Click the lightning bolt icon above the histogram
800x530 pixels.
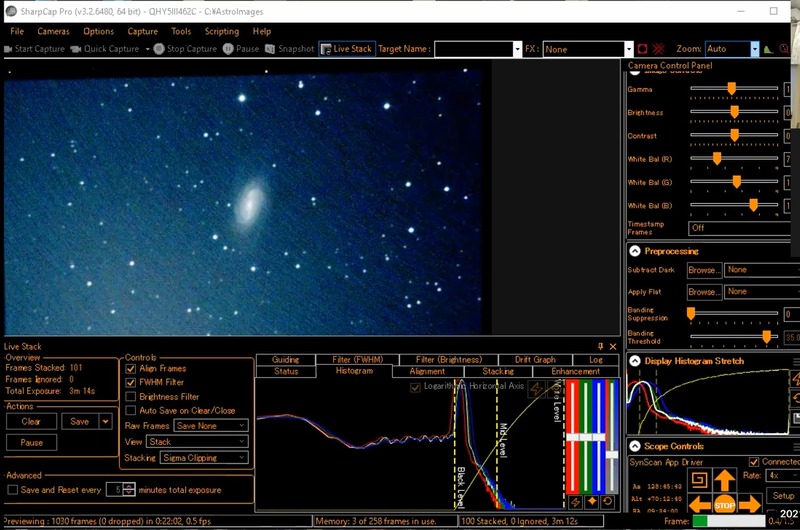[536, 389]
